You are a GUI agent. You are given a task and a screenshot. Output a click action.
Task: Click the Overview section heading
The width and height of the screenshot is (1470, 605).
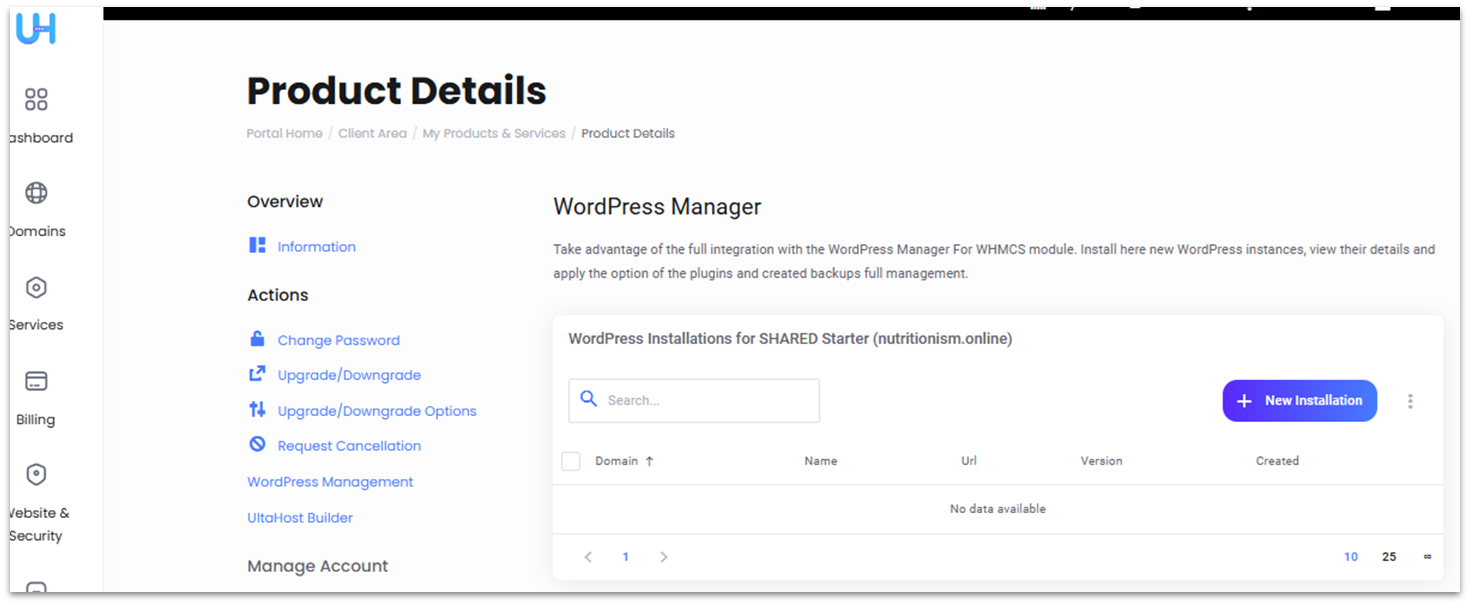(285, 201)
